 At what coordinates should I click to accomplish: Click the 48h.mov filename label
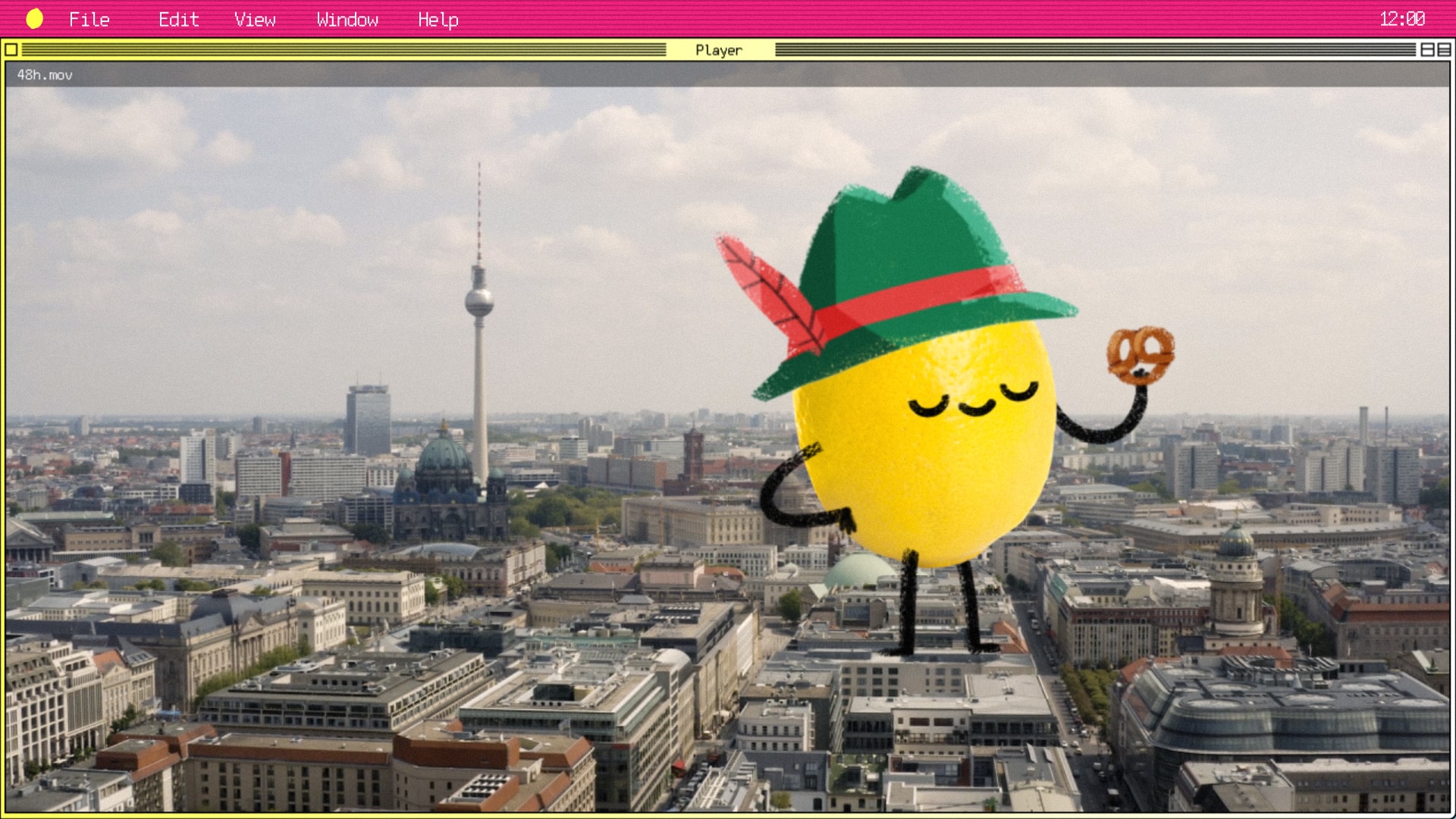click(x=45, y=75)
